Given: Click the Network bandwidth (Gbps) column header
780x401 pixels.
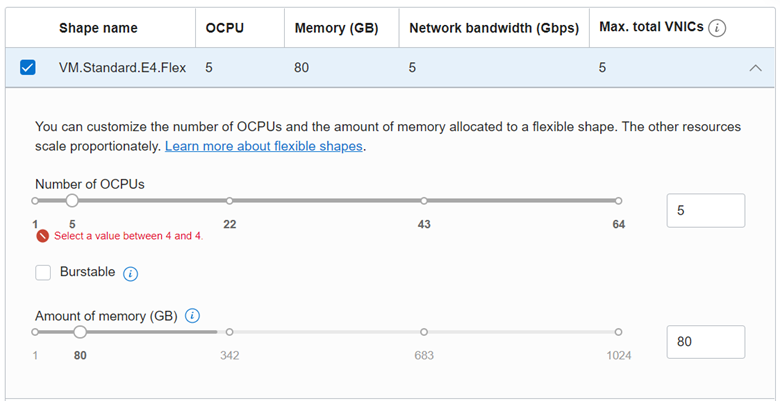Looking at the screenshot, I should (494, 28).
